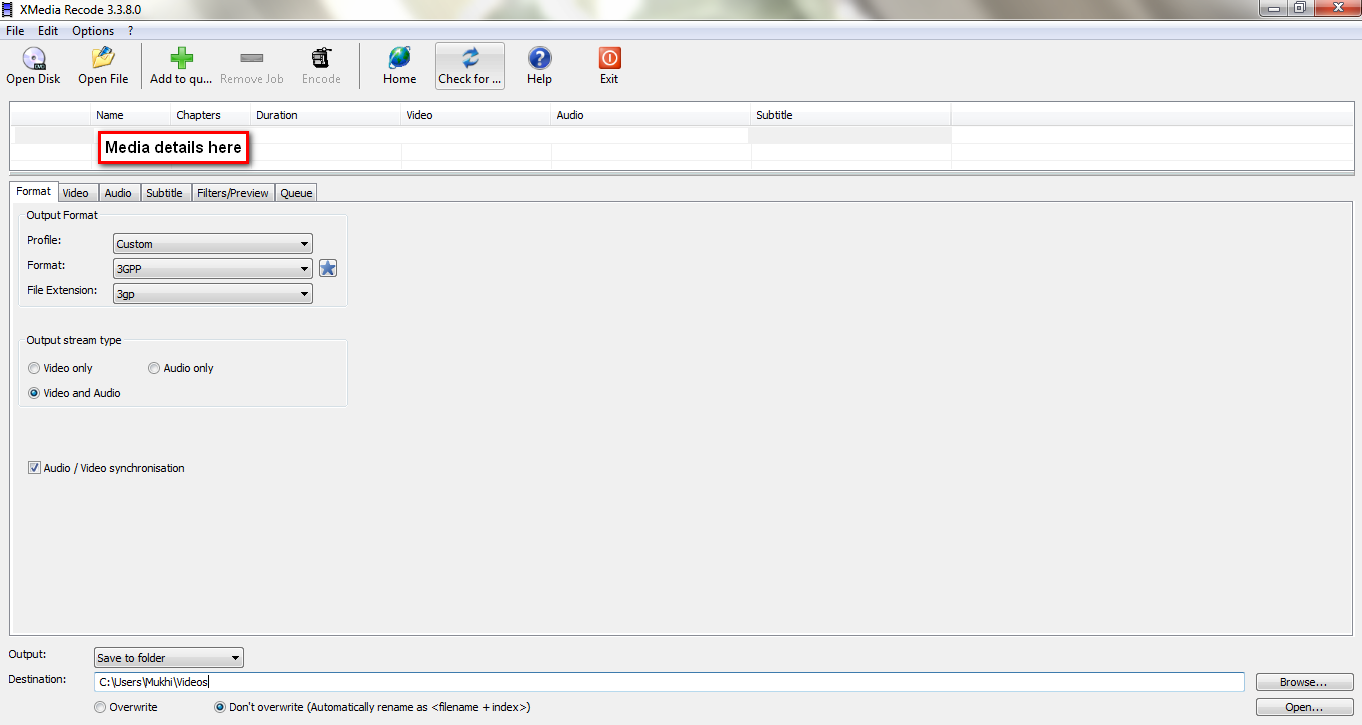Open the question mark menu
Screen dimensions: 1362x725
(x=130, y=31)
